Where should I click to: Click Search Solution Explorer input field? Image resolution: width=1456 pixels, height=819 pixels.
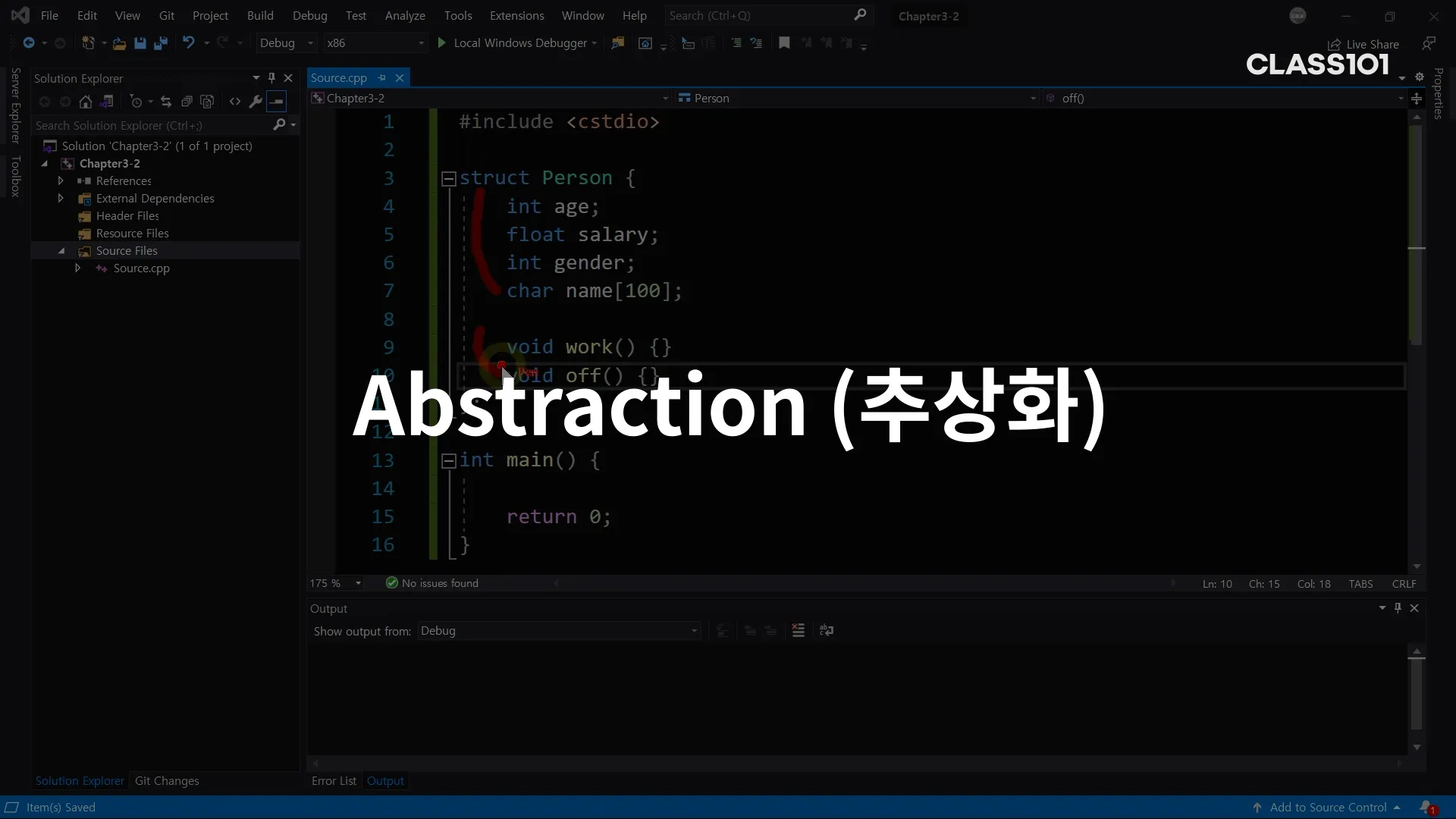click(152, 126)
